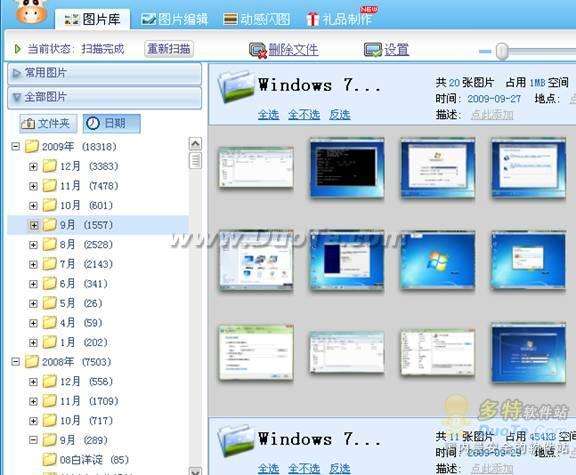Click the second Windows 7 album folder icon
Viewport: 576px width, 475px height.
coord(235,440)
